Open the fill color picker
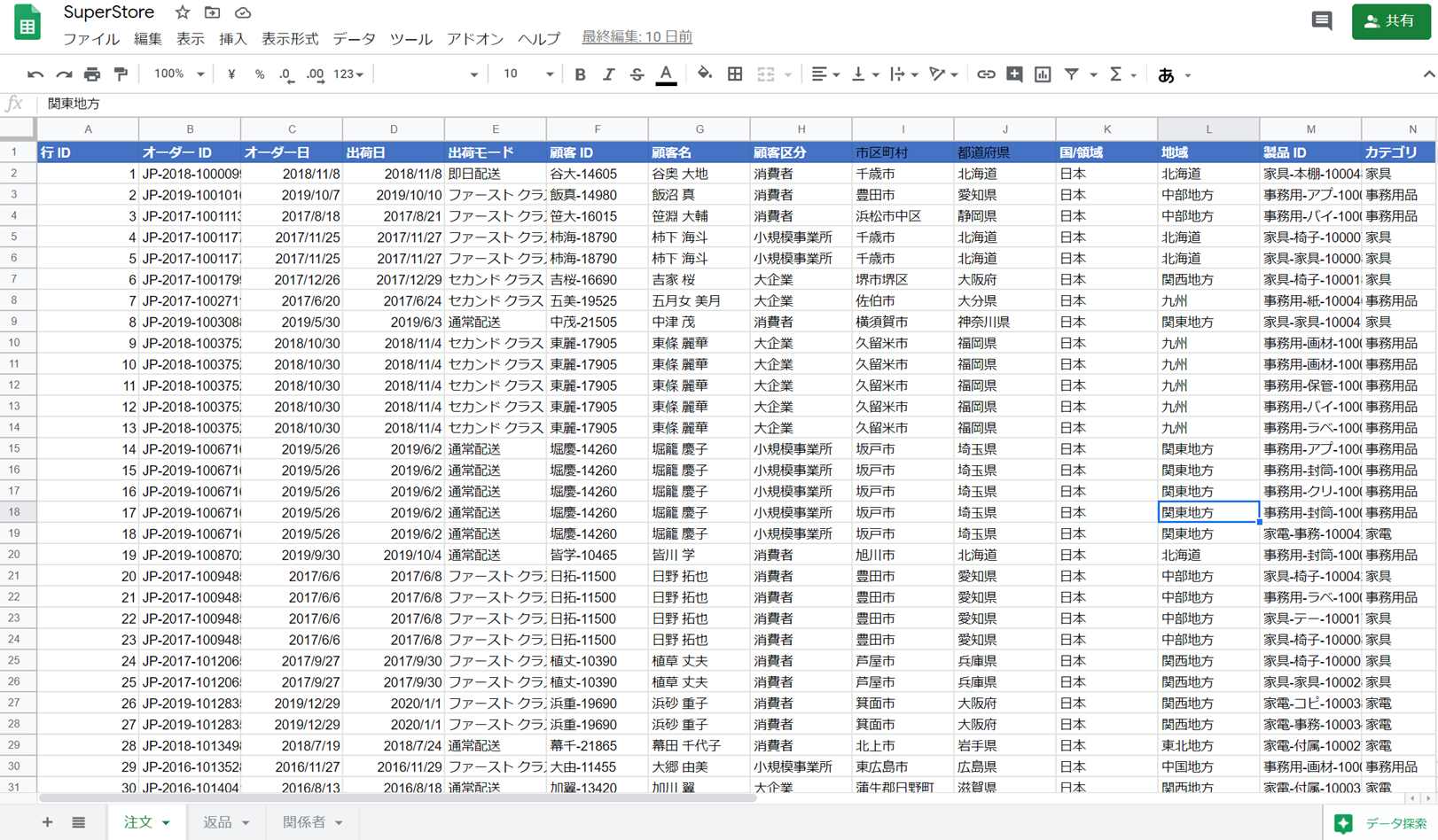 click(705, 74)
